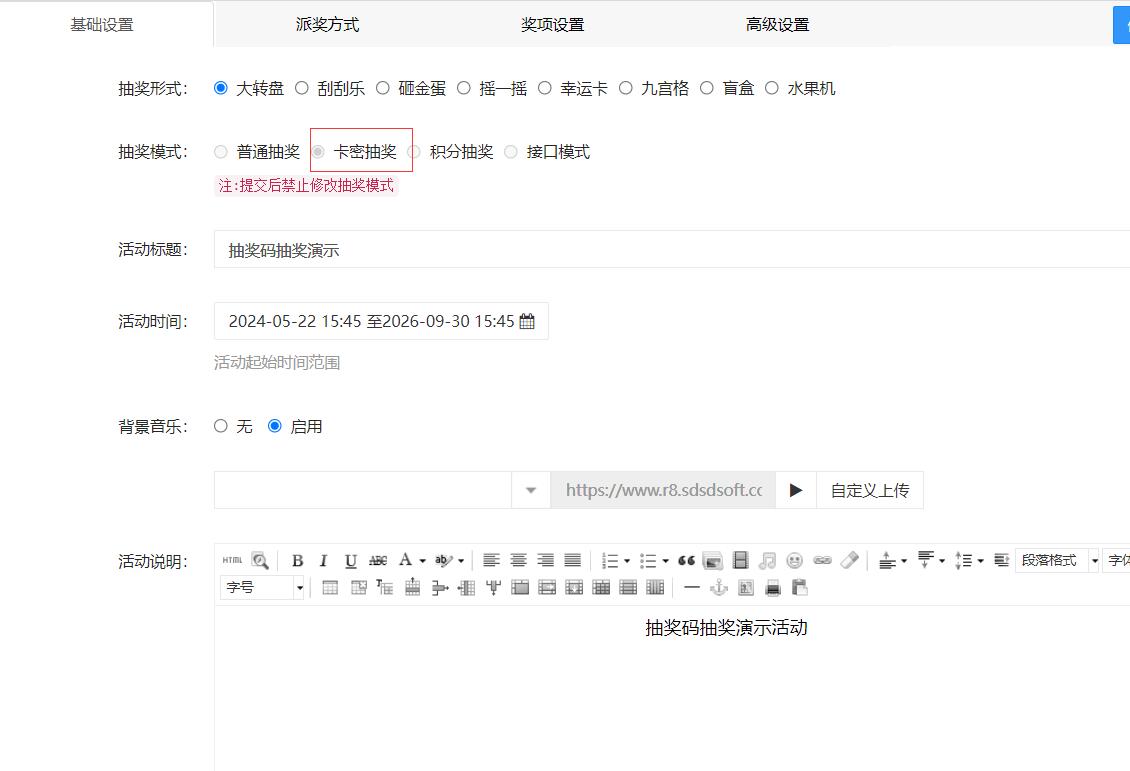1130x771 pixels.
Task: Select 九宫格 lottery format
Action: coord(626,88)
